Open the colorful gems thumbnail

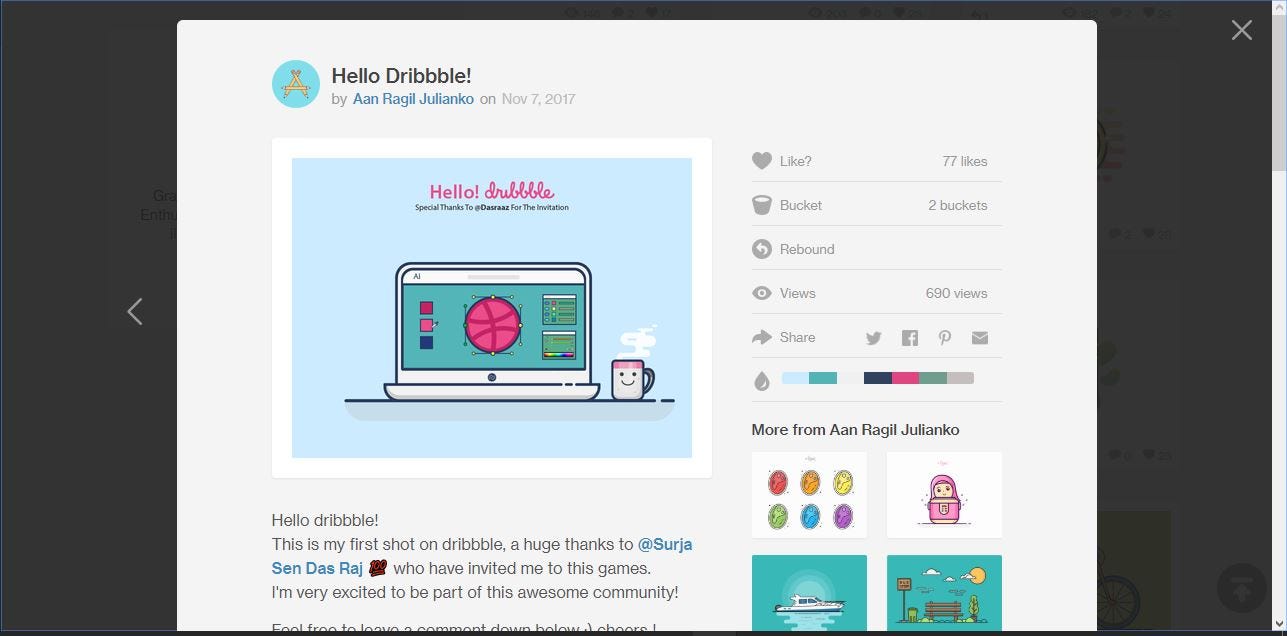[x=809, y=495]
